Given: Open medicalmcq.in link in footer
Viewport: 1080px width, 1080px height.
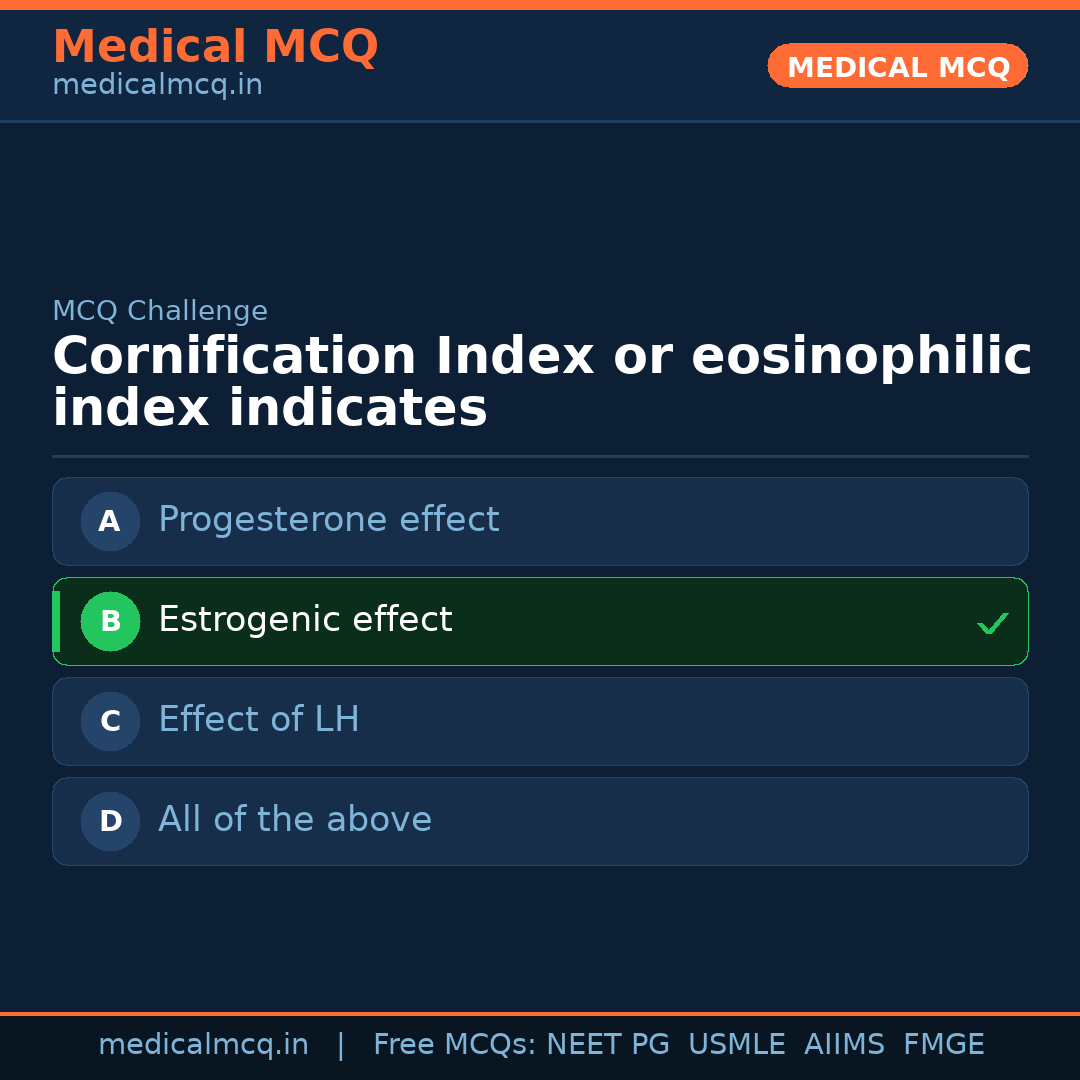Looking at the screenshot, I should click(203, 1045).
